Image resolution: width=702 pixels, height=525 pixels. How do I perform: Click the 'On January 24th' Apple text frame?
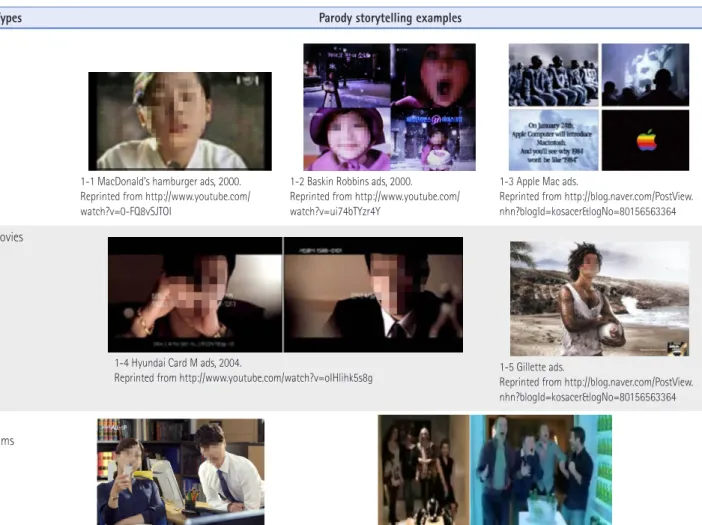tap(553, 140)
